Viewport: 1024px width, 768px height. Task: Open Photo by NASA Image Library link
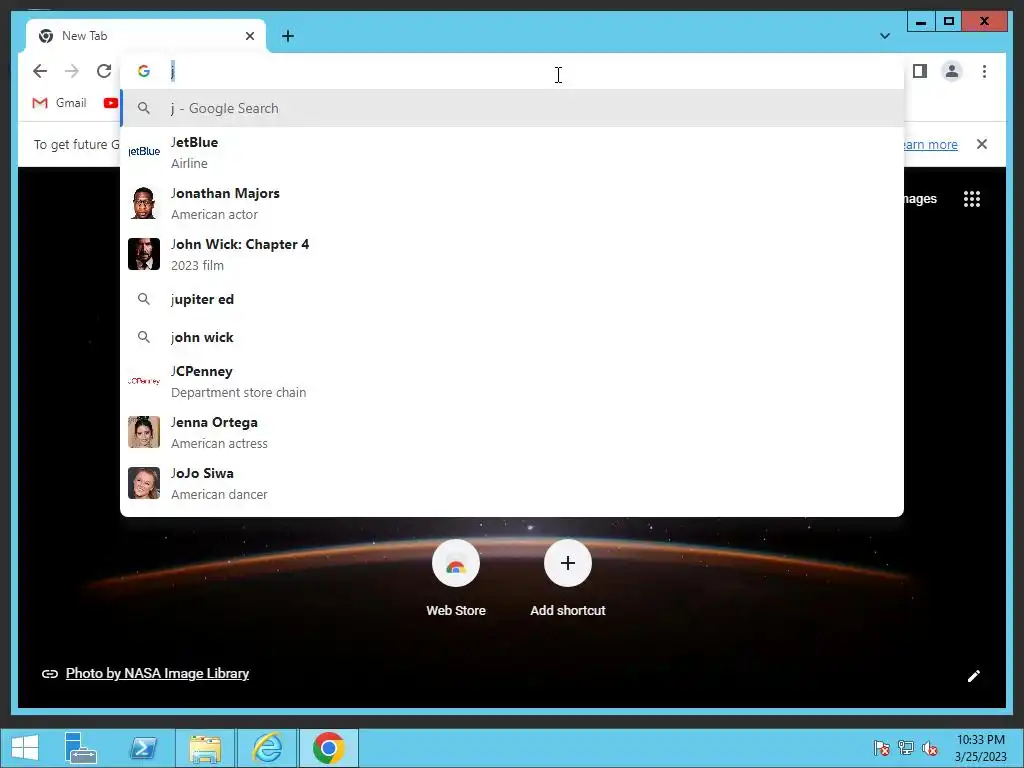(157, 673)
